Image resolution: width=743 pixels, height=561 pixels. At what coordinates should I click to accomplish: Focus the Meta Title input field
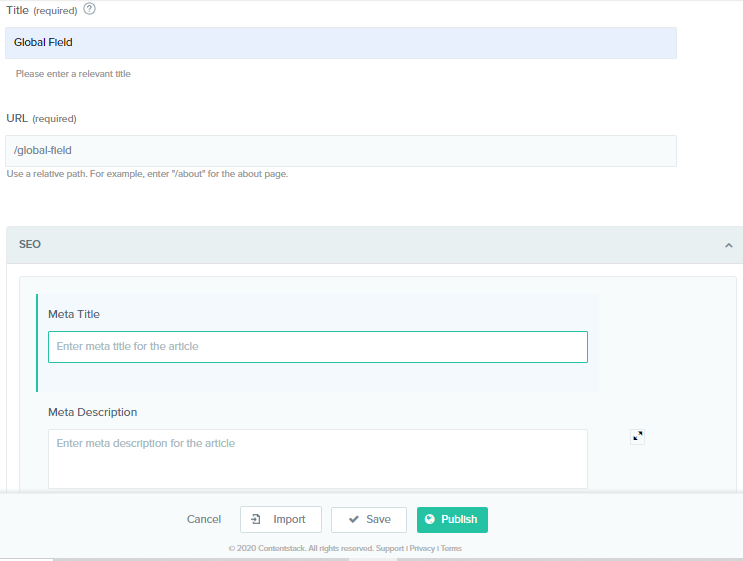317,347
